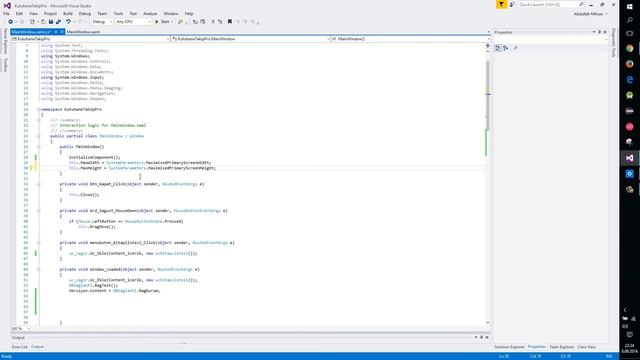640x360 pixels.
Task: Open the View menu
Action: click(33, 13)
